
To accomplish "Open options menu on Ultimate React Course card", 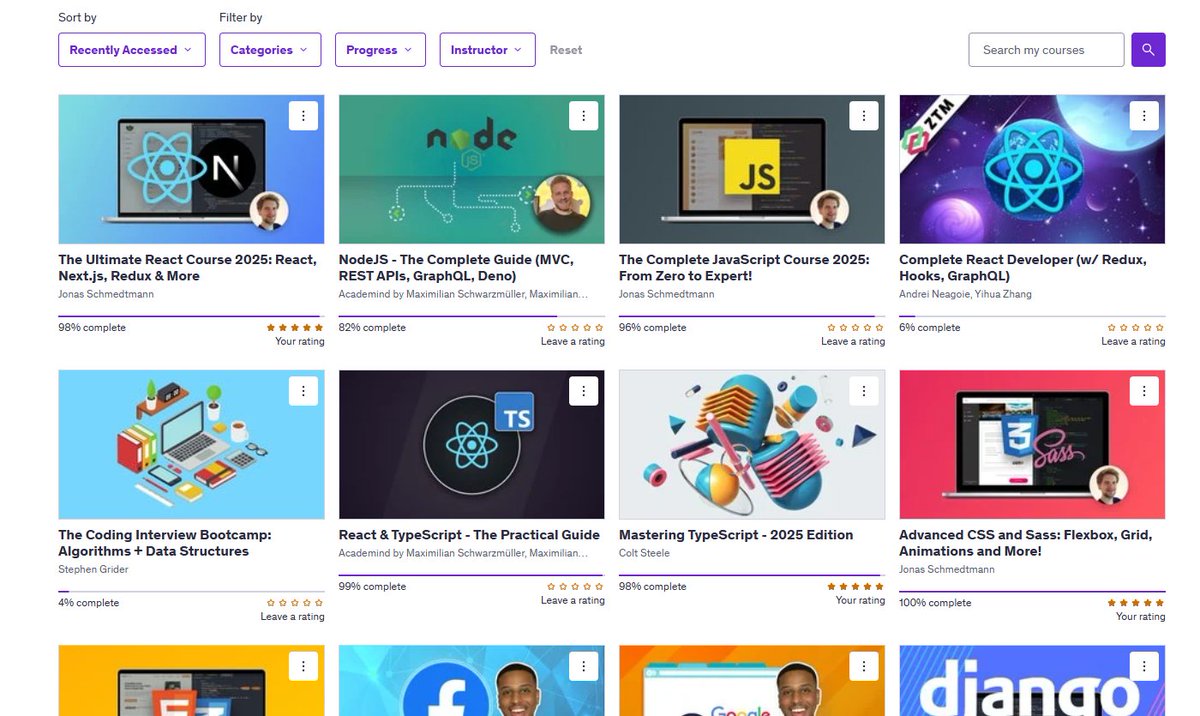I will pyautogui.click(x=303, y=116).
